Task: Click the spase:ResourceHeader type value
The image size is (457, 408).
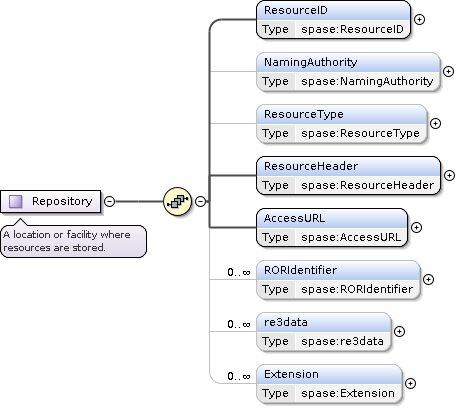Action: pyautogui.click(x=368, y=185)
